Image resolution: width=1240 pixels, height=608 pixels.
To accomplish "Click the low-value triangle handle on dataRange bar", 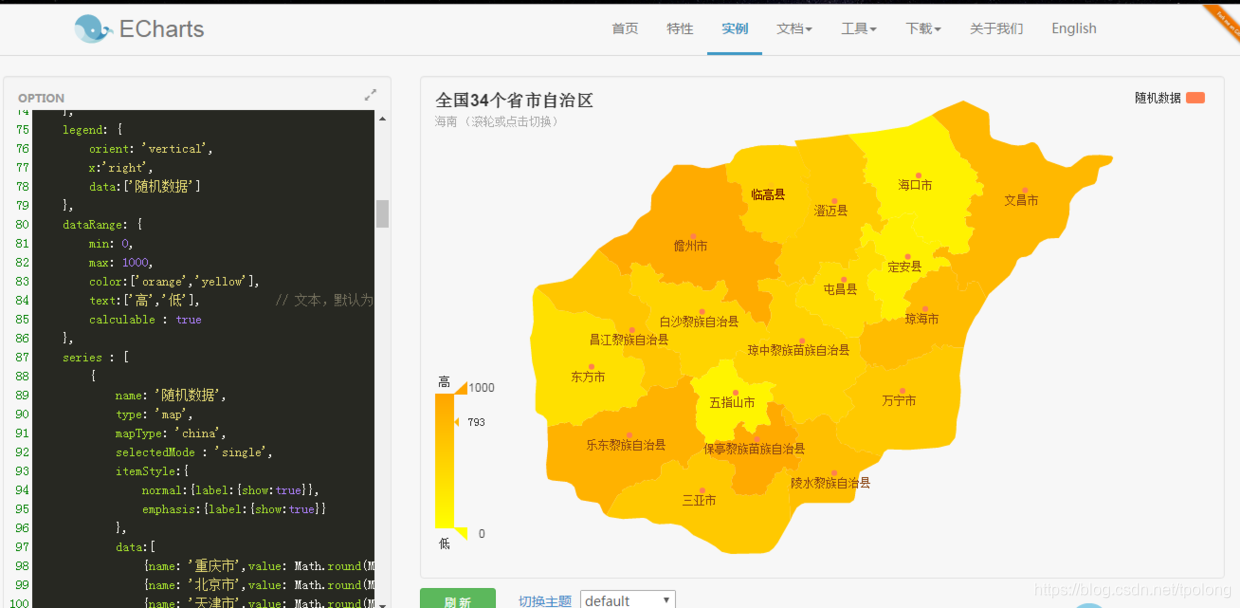I will pos(459,532).
